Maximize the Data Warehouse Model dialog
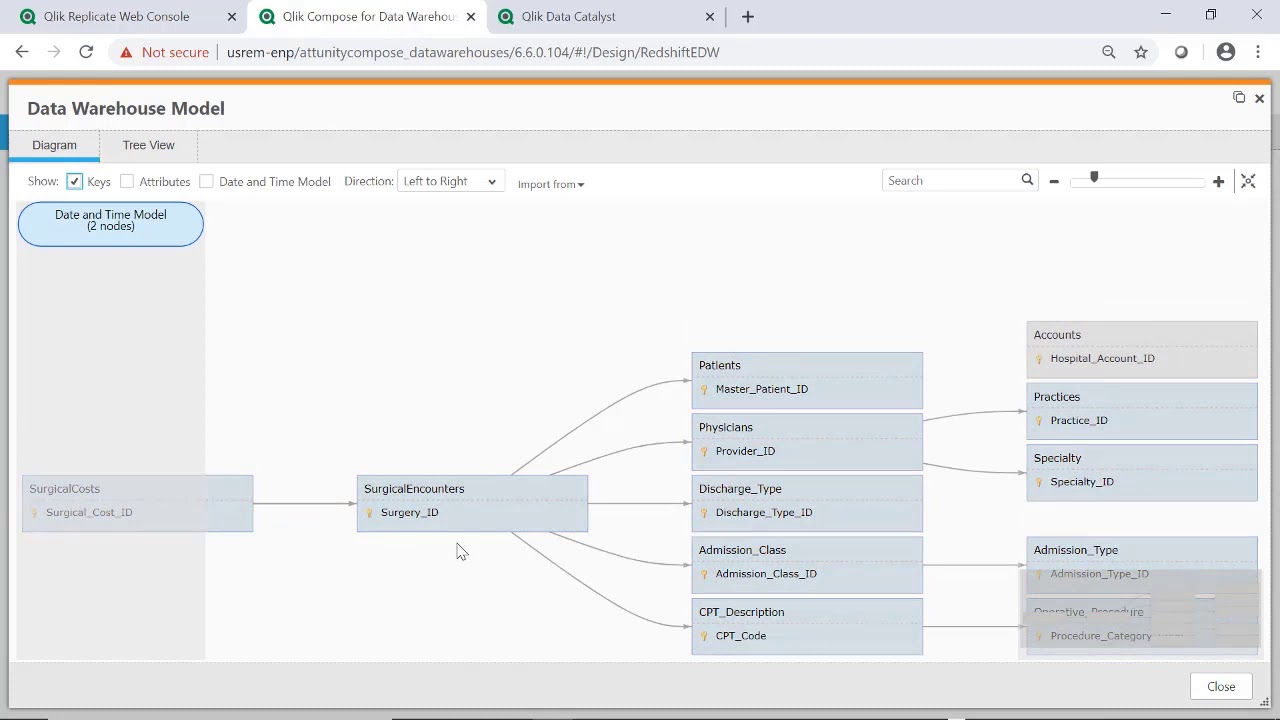 [x=1239, y=97]
